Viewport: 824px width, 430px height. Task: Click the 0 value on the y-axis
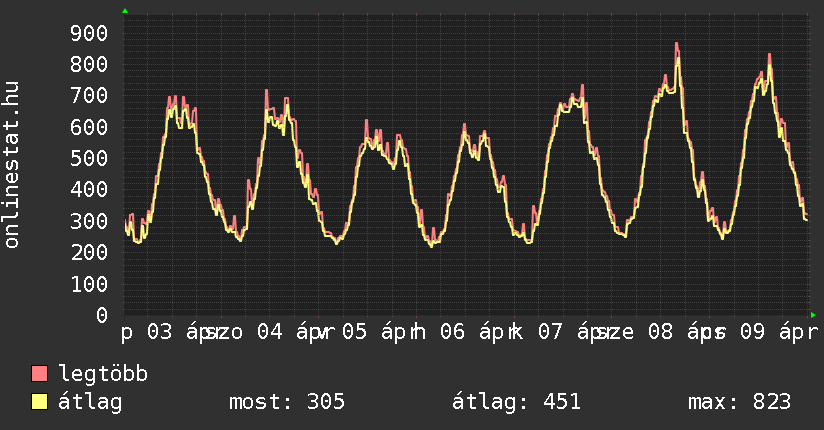(101, 315)
